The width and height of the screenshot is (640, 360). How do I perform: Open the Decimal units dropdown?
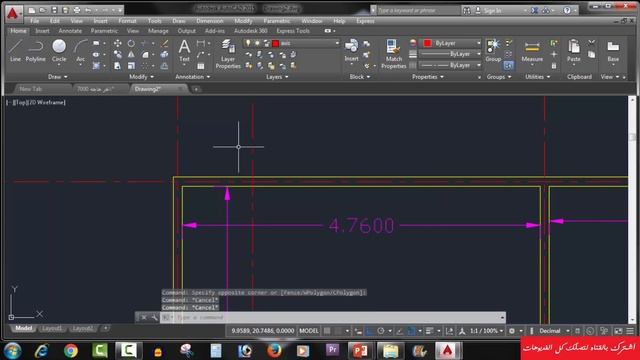tap(554, 331)
